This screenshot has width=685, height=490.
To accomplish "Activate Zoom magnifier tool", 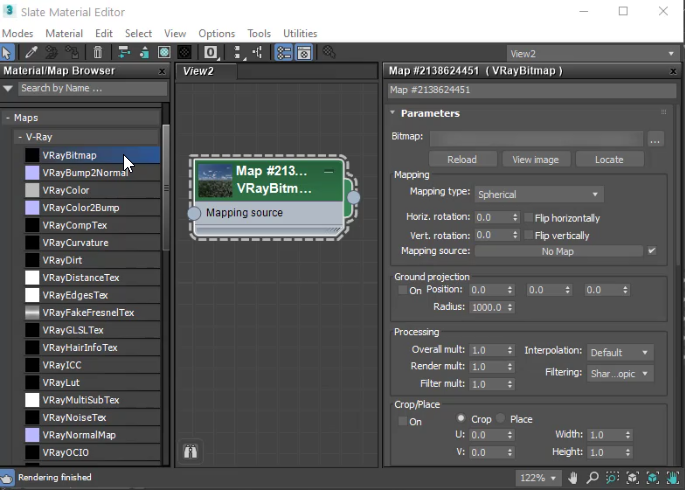I will 592,478.
